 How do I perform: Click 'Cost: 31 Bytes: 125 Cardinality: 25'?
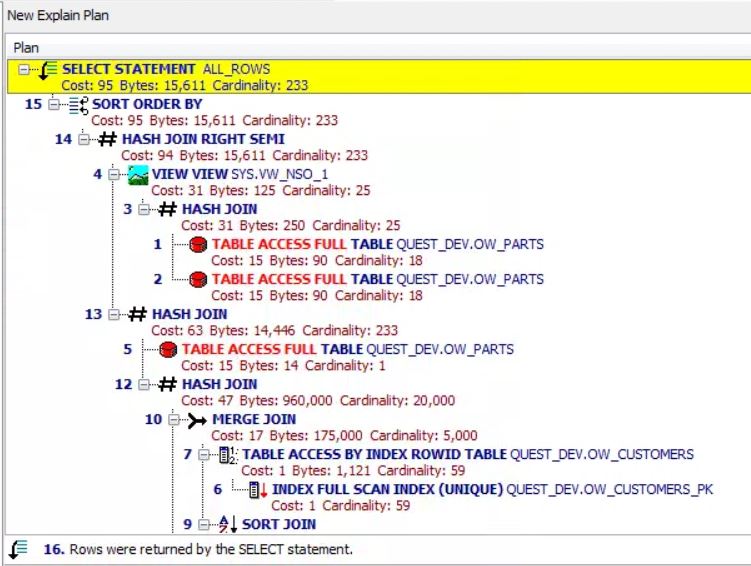tap(261, 191)
